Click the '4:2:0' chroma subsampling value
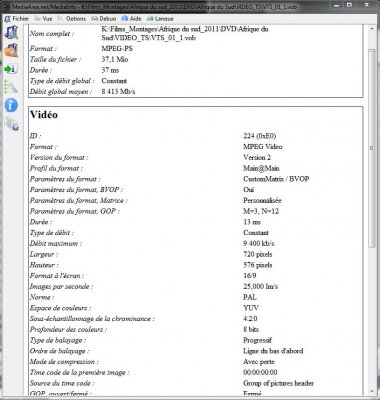380x400 pixels. 250,319
